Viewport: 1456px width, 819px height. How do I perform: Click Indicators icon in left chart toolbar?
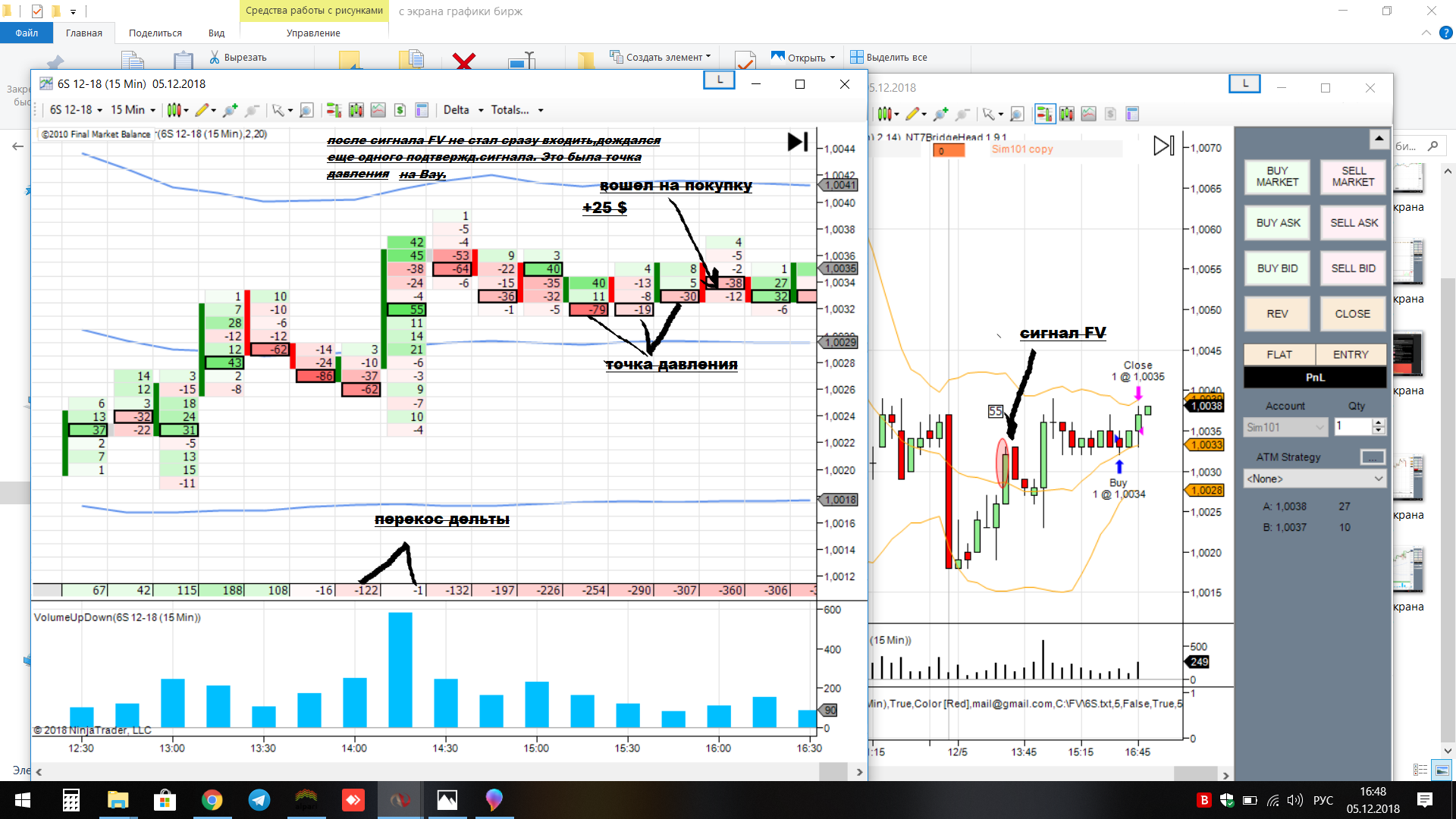378,111
